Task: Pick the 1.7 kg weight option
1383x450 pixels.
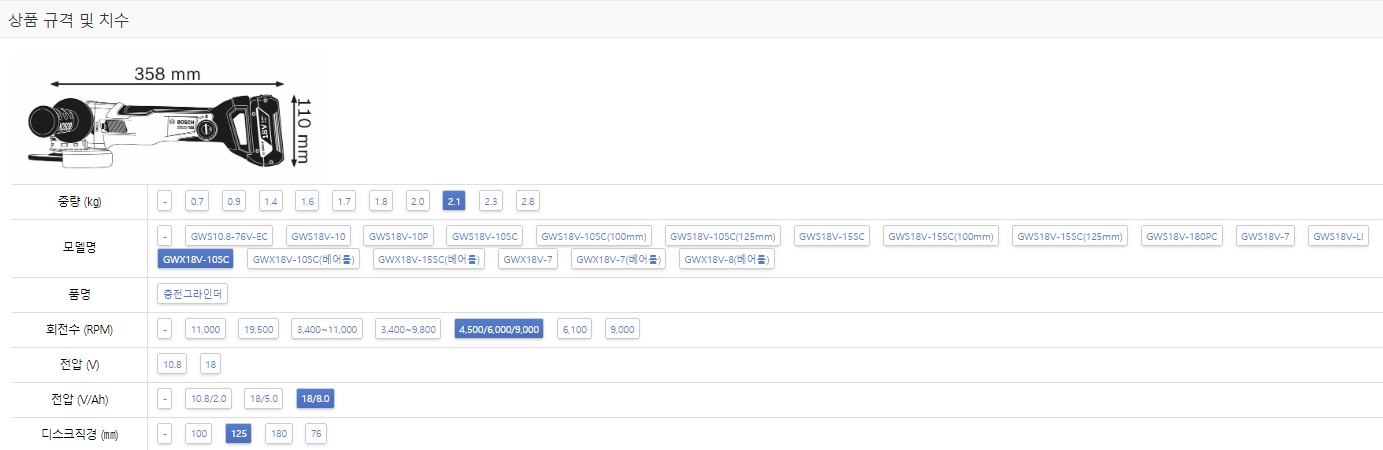Action: coord(344,201)
